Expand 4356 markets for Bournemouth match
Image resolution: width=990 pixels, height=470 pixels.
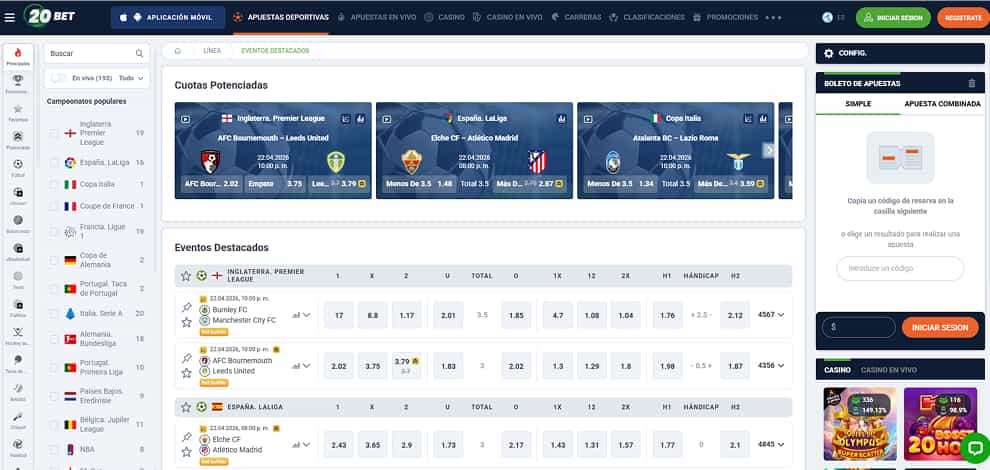pos(771,365)
